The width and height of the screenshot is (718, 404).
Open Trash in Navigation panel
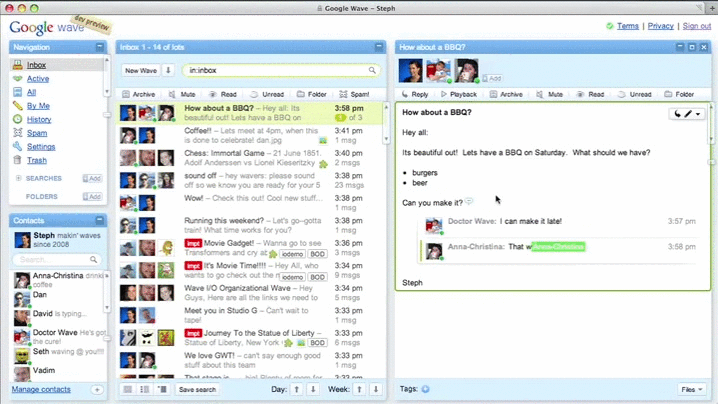[37, 160]
